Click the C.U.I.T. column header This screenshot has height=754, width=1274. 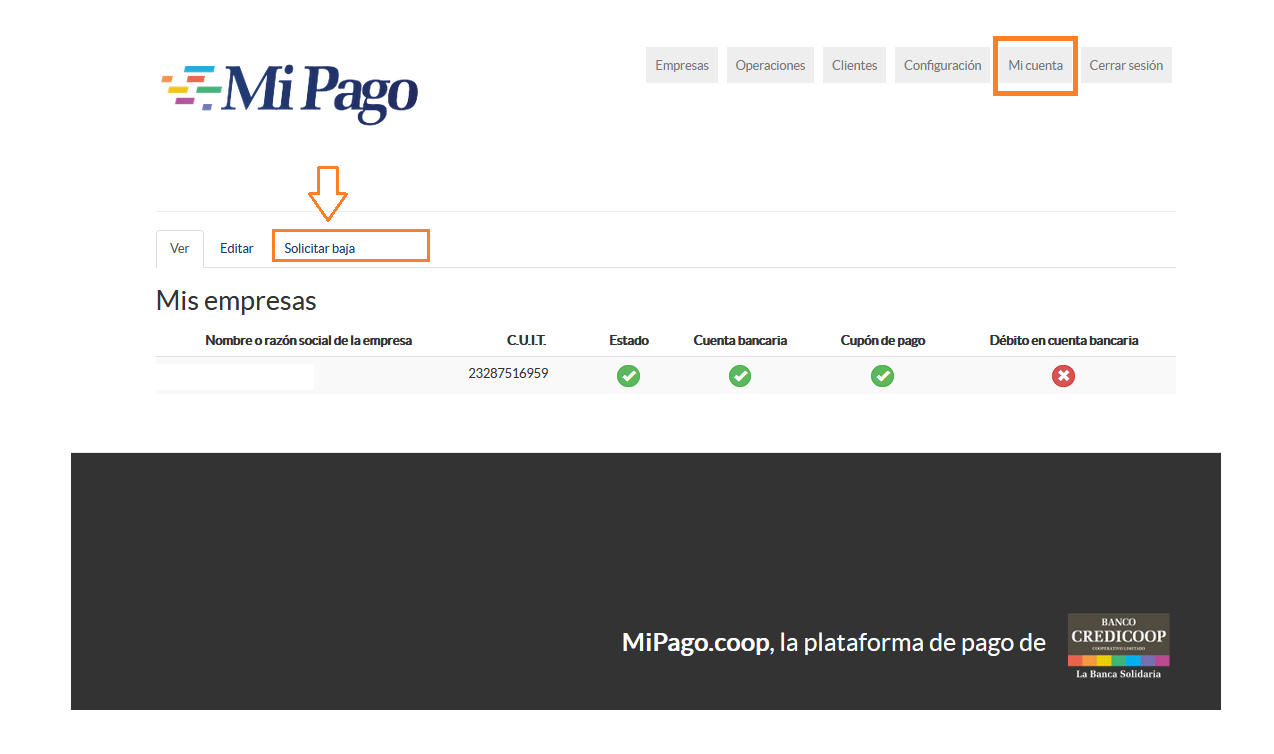pos(527,341)
